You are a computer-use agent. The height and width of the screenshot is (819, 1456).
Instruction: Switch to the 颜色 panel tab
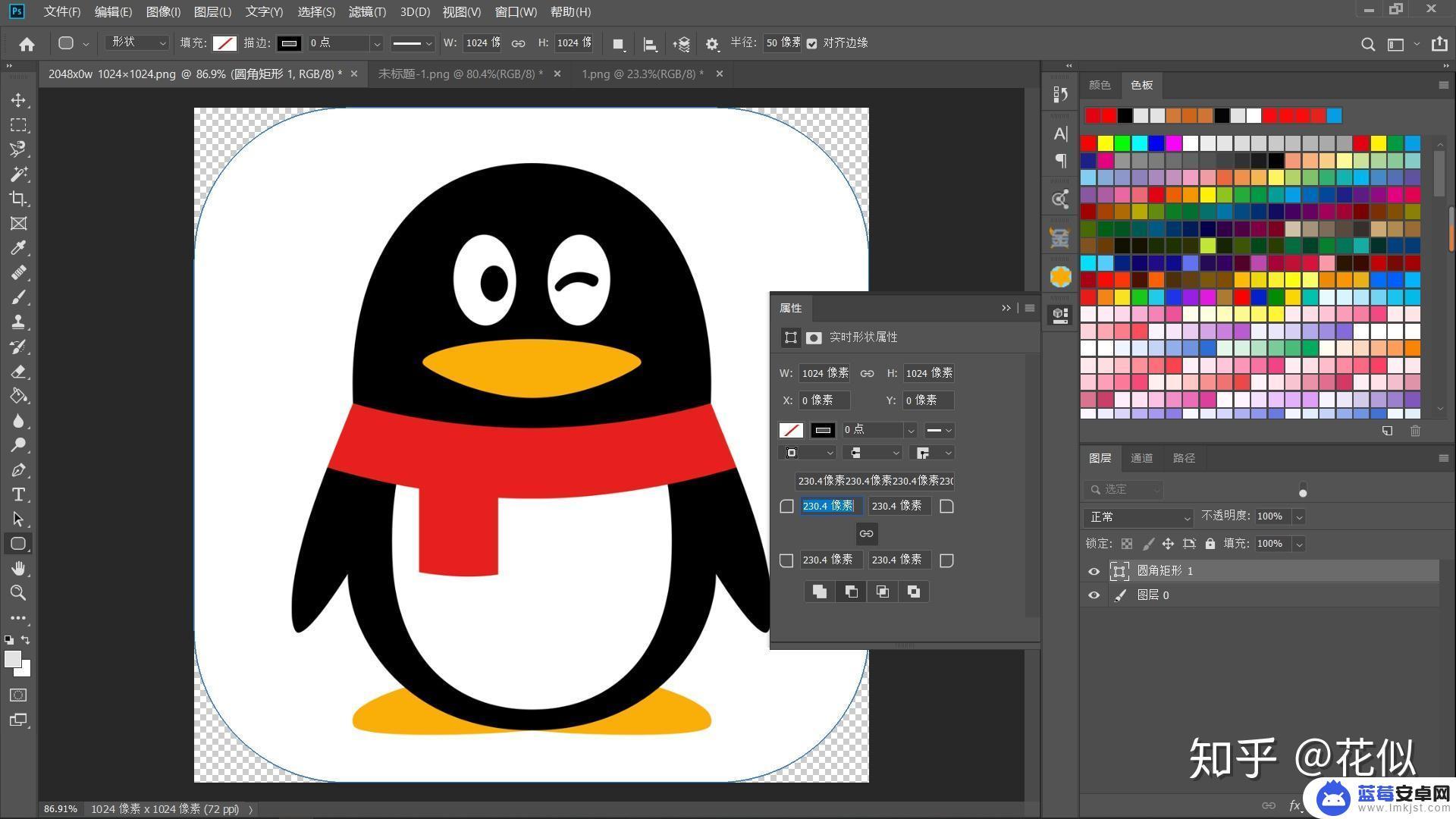pos(1100,85)
